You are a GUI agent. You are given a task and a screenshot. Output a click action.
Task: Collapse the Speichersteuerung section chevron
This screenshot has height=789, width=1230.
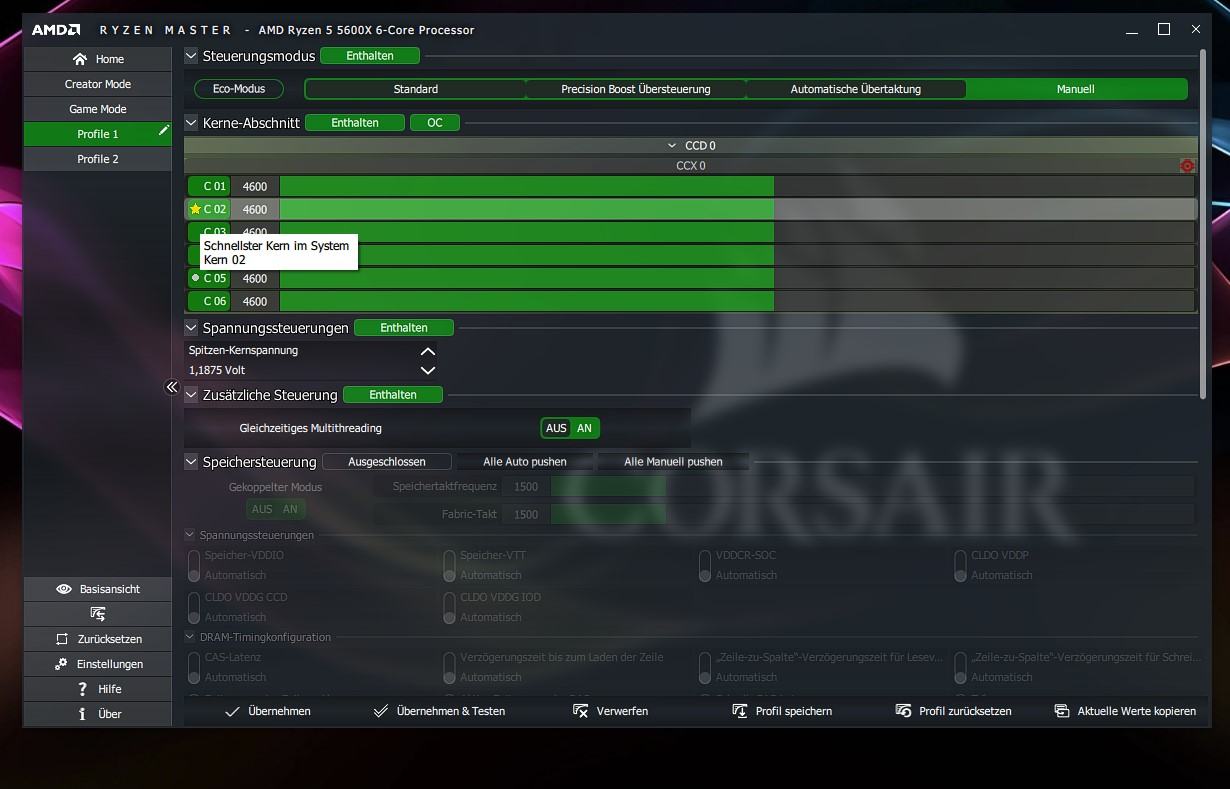[x=191, y=462]
